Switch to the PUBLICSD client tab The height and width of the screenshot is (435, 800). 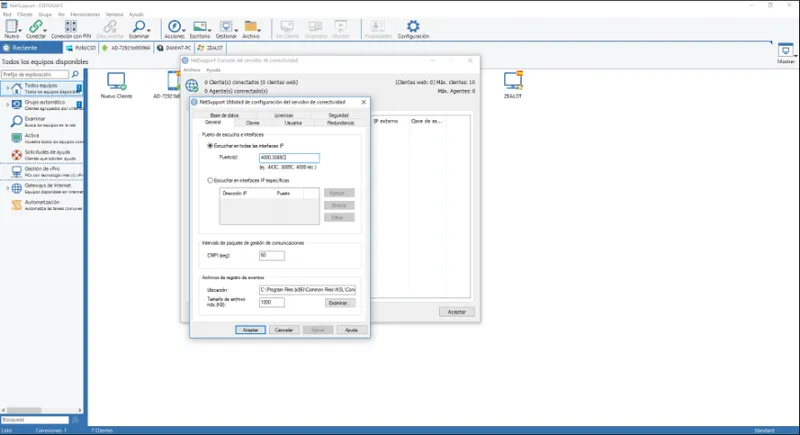[81, 48]
